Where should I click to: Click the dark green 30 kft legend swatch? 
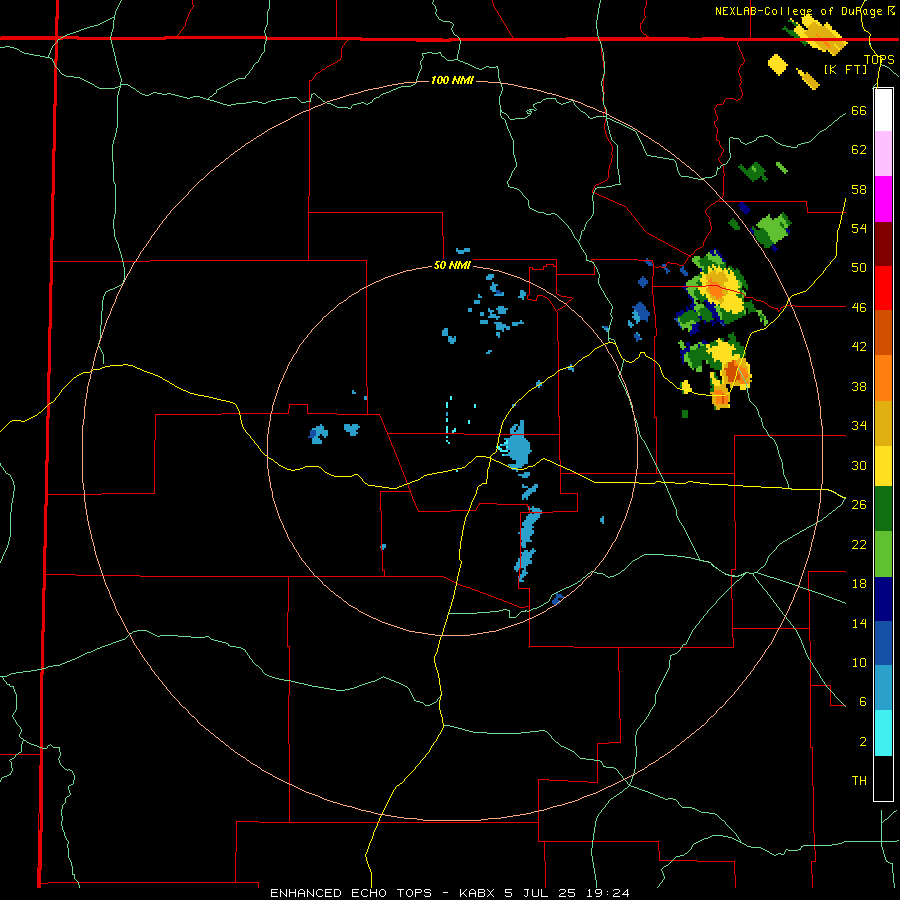[x=883, y=509]
